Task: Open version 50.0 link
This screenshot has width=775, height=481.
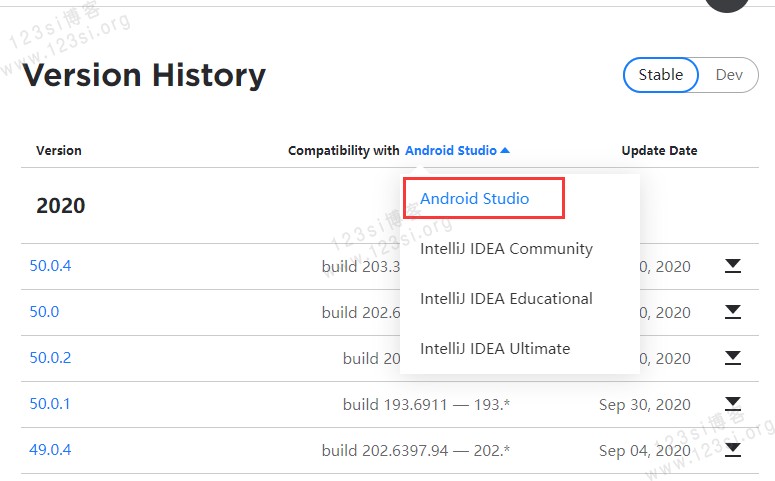Action: pos(44,312)
